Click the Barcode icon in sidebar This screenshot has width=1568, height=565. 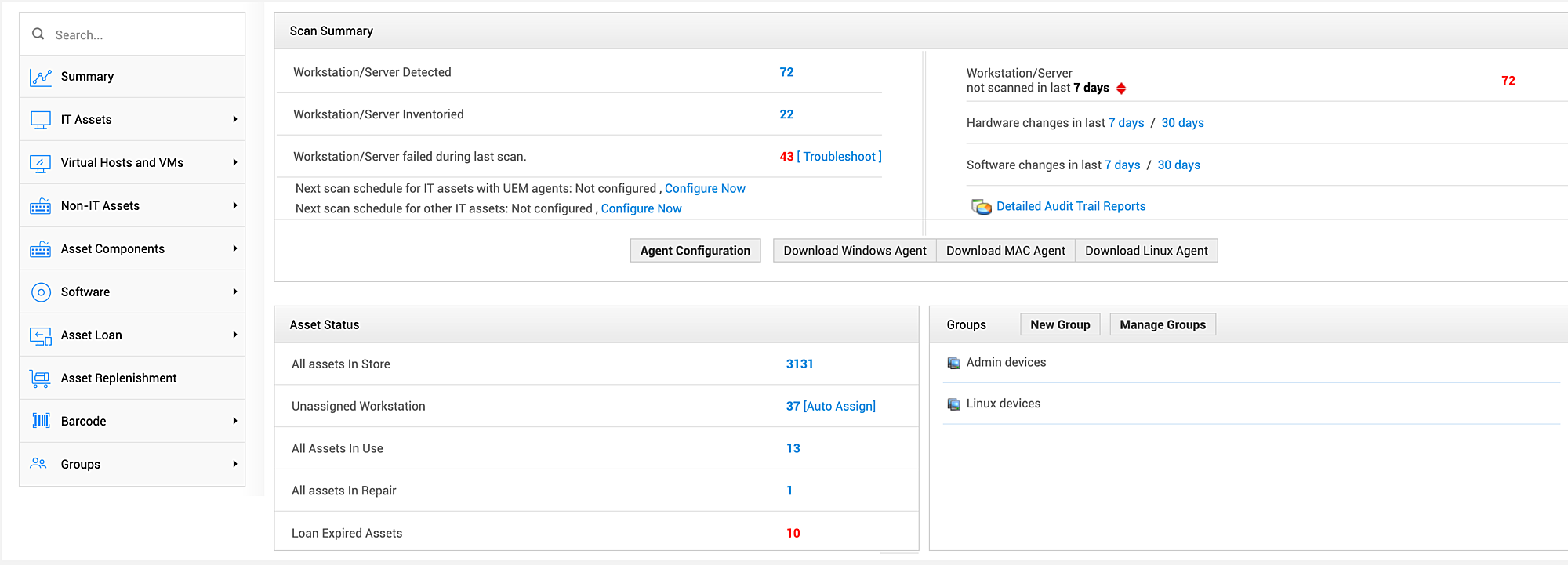tap(41, 421)
